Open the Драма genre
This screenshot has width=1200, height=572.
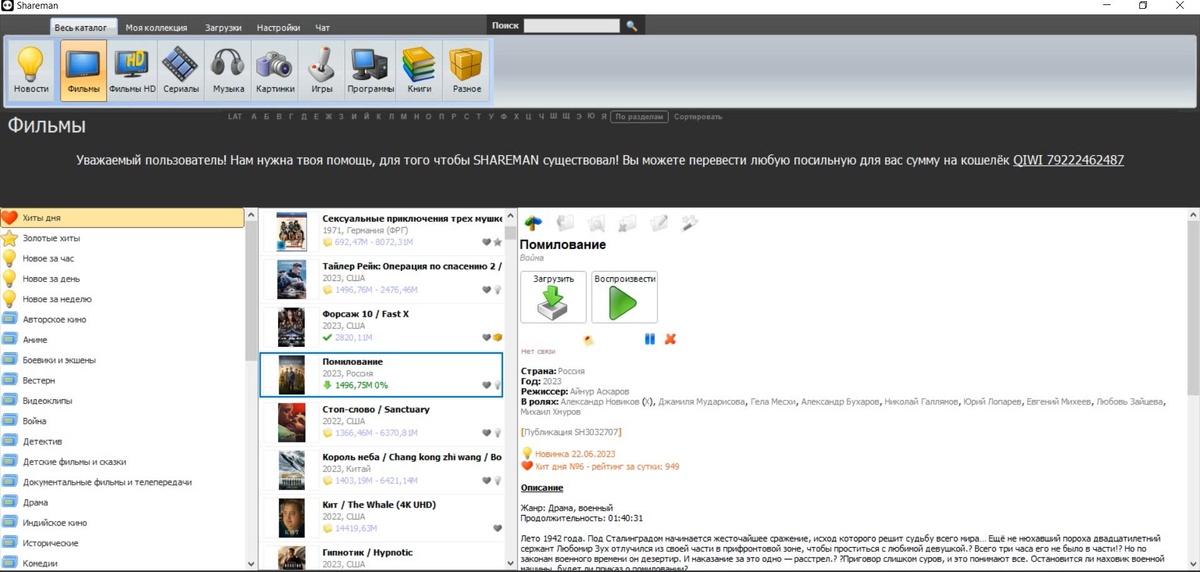(122, 502)
